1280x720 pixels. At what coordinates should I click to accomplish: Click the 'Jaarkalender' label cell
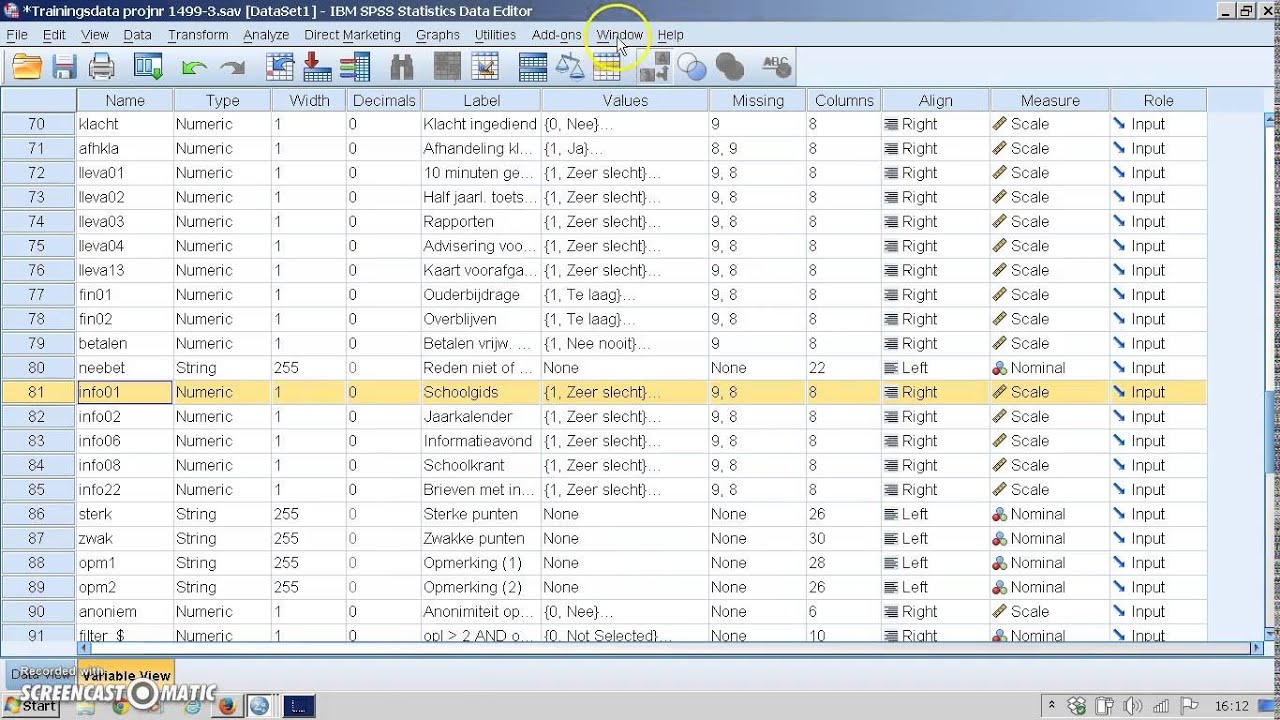click(x=481, y=416)
